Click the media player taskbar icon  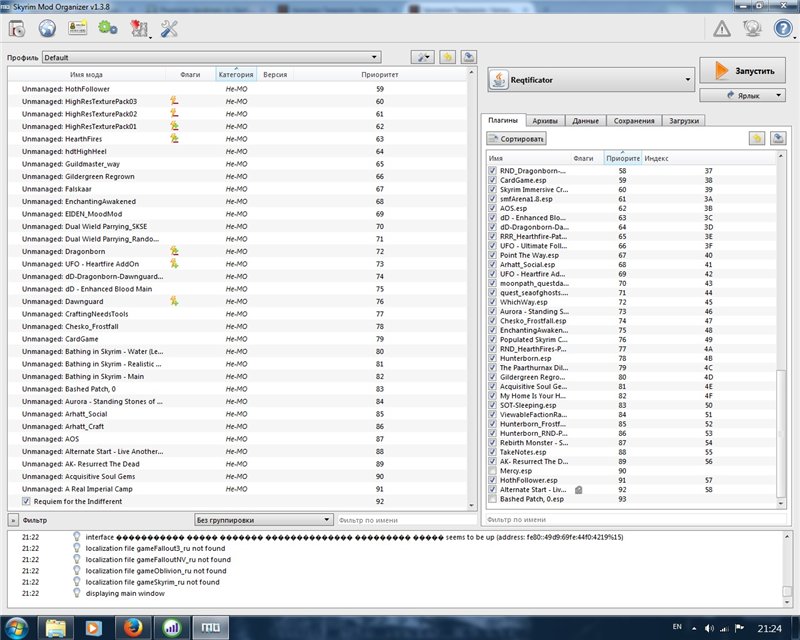tap(93, 628)
